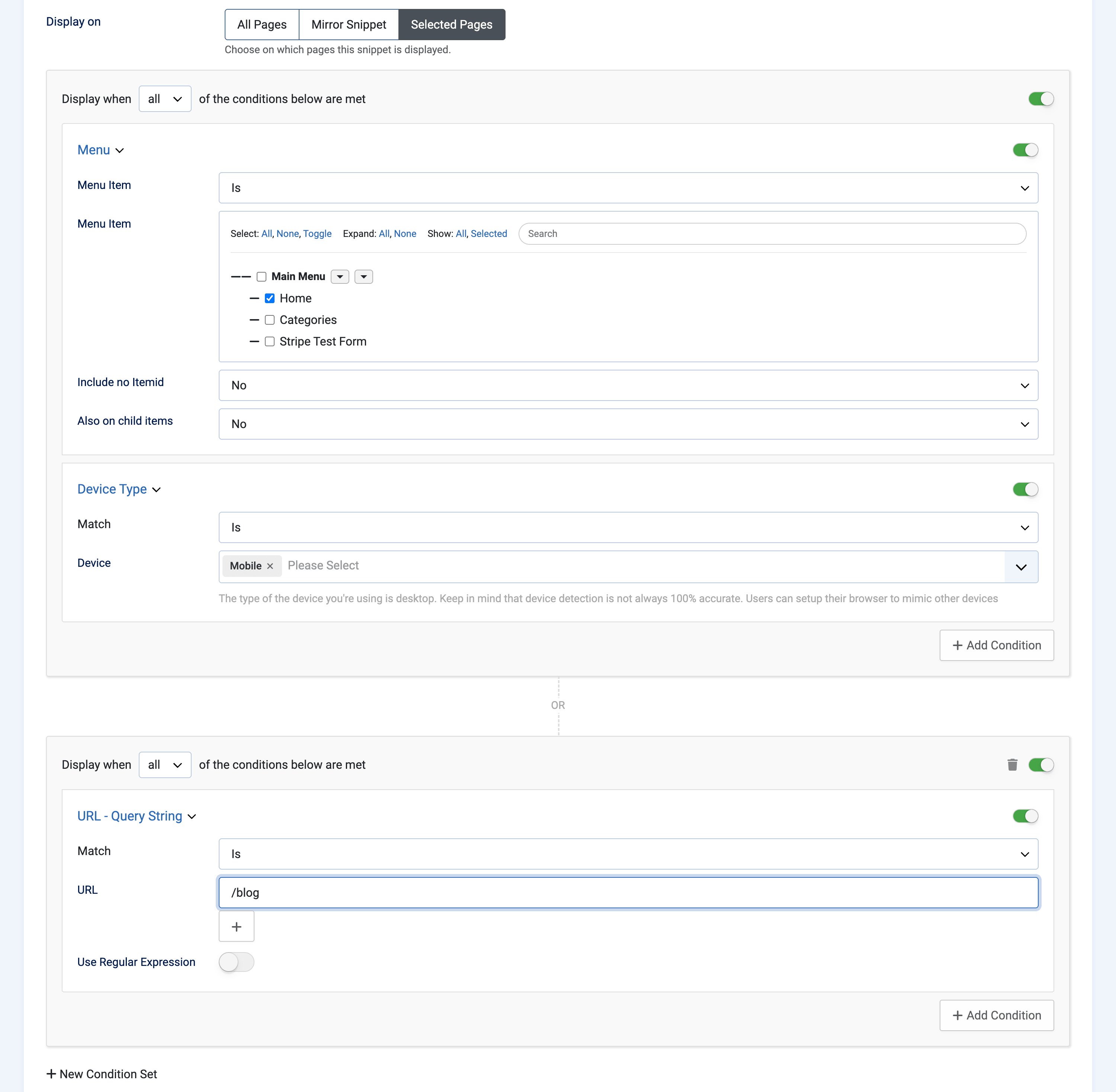
Task: Open the Device Type Match dropdown
Action: (x=628, y=528)
